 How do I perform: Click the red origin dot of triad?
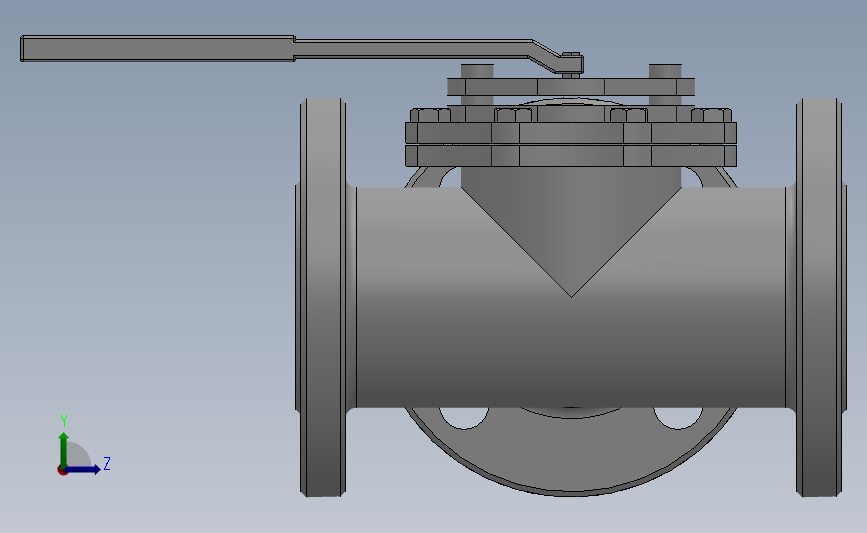pos(62,471)
